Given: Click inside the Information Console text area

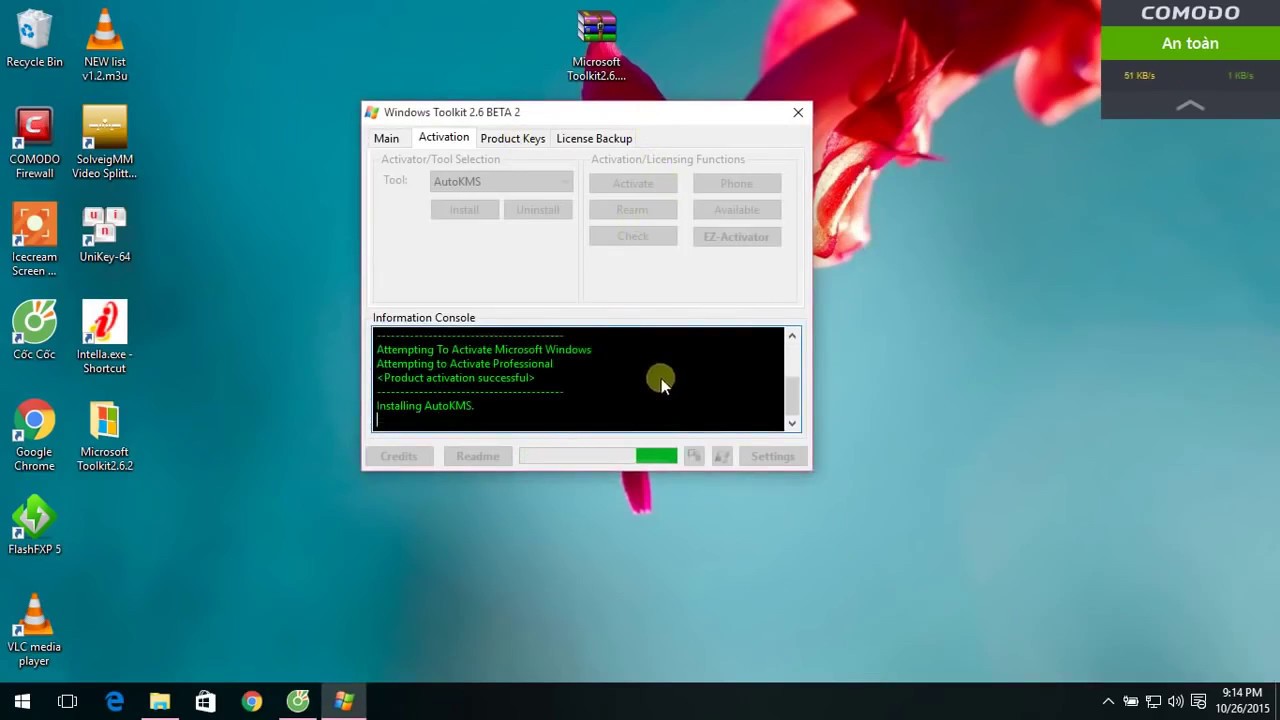Looking at the screenshot, I should 578,379.
